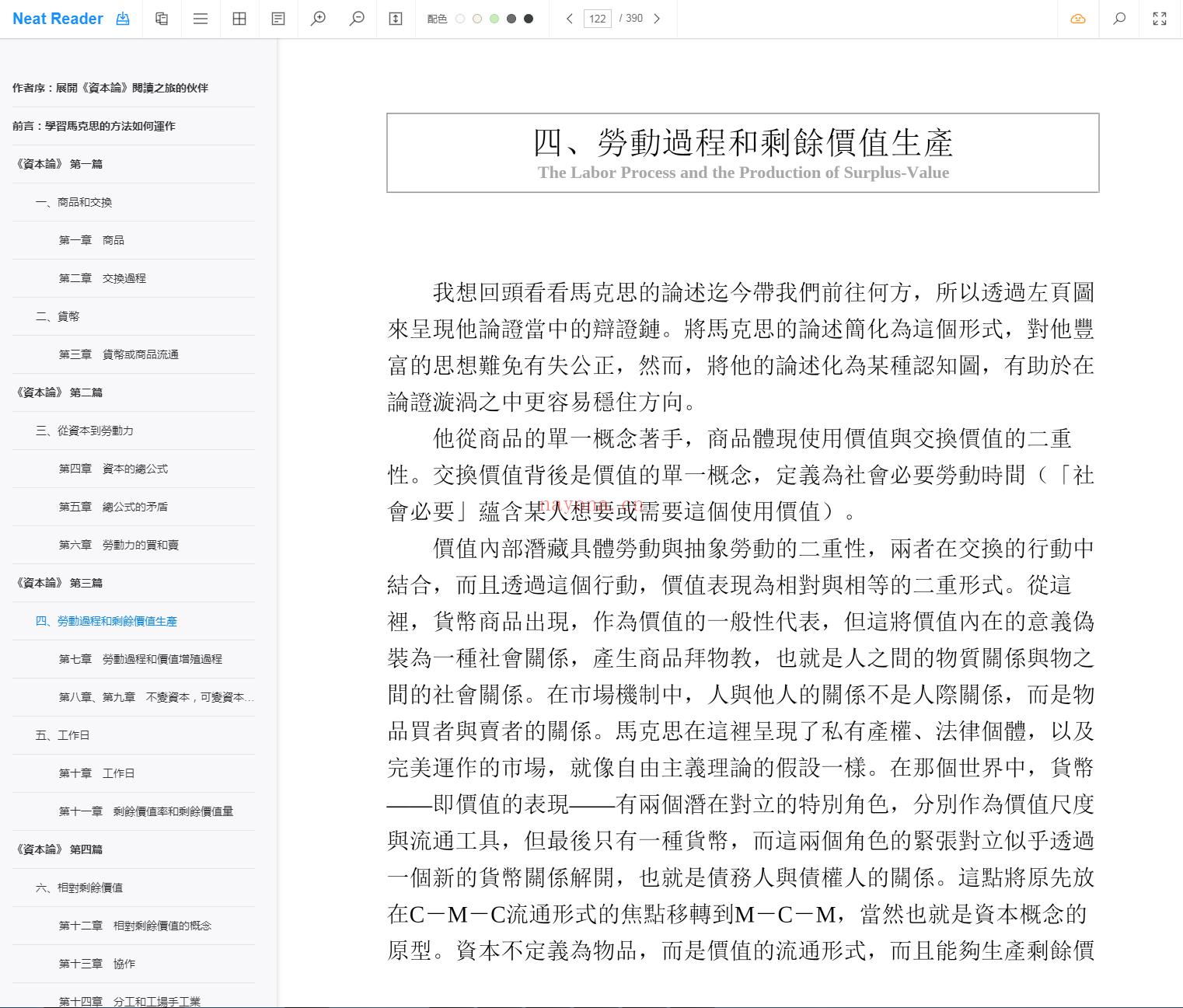
Task: Open 《資本論》第二篇 in contents
Action: [58, 392]
